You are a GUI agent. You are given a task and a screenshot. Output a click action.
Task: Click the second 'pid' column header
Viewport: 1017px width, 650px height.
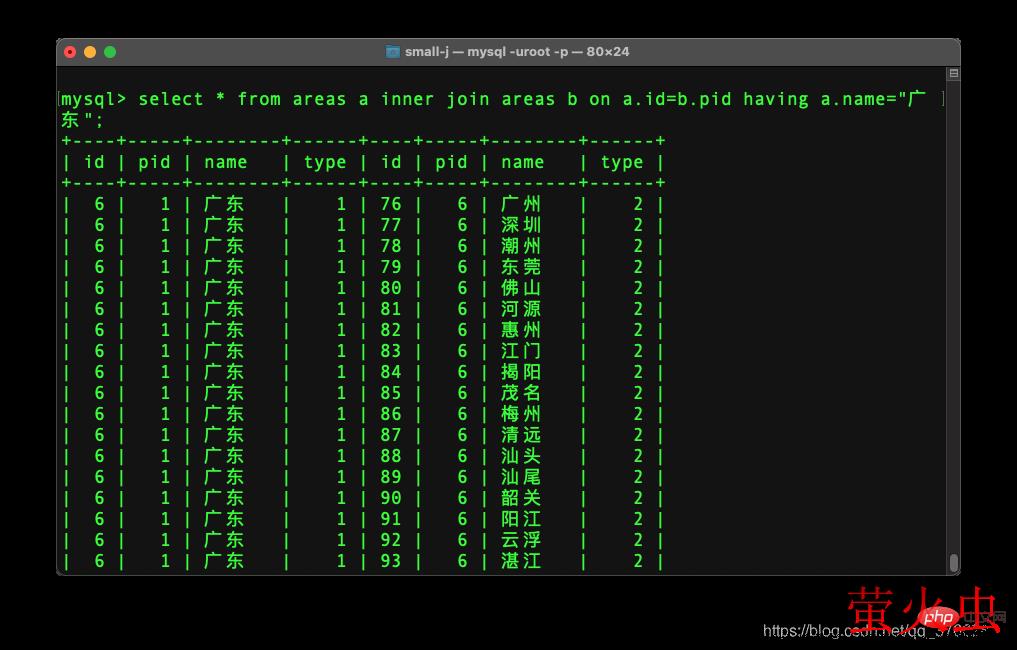[451, 162]
